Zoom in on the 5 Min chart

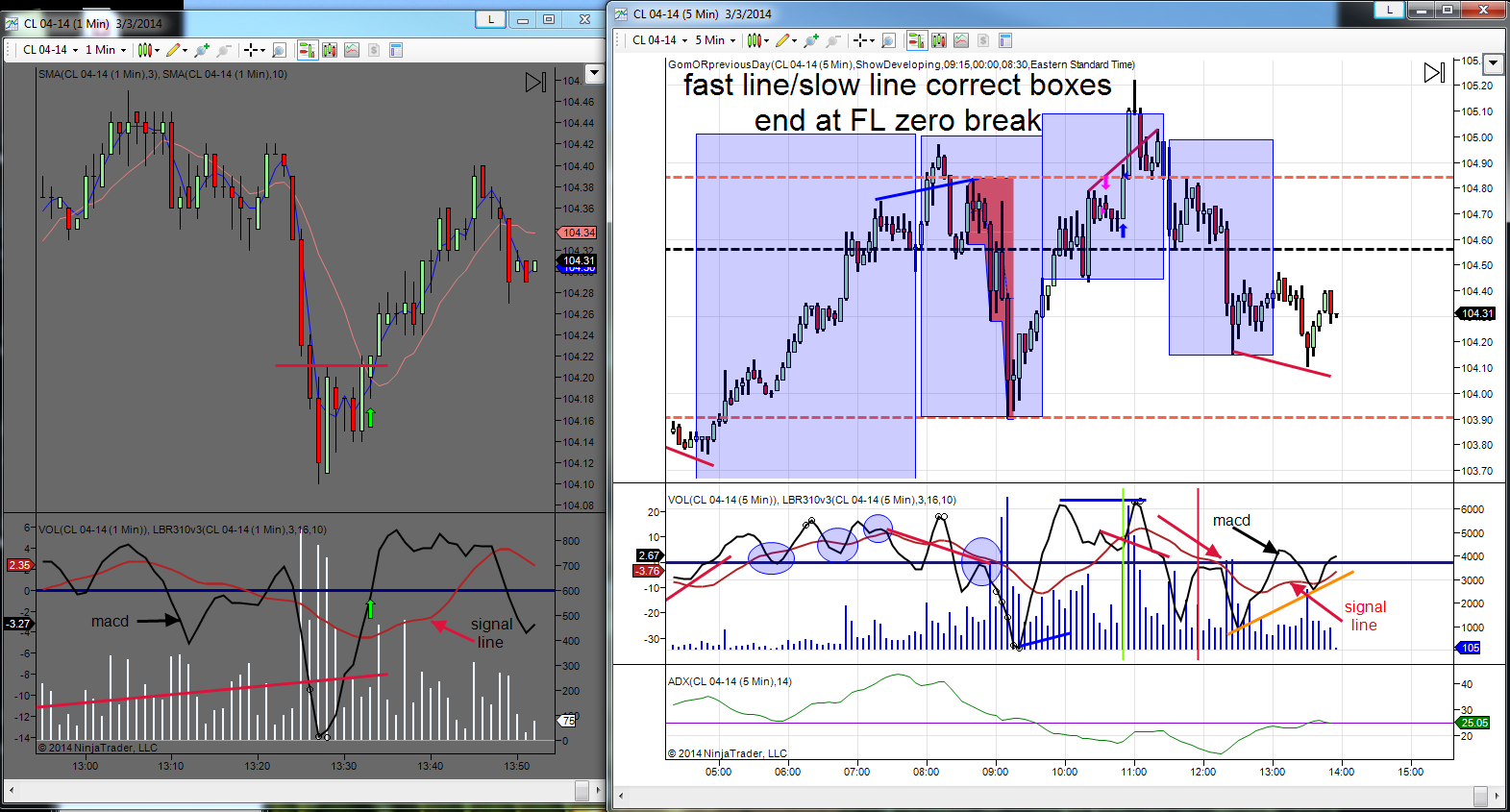click(811, 40)
